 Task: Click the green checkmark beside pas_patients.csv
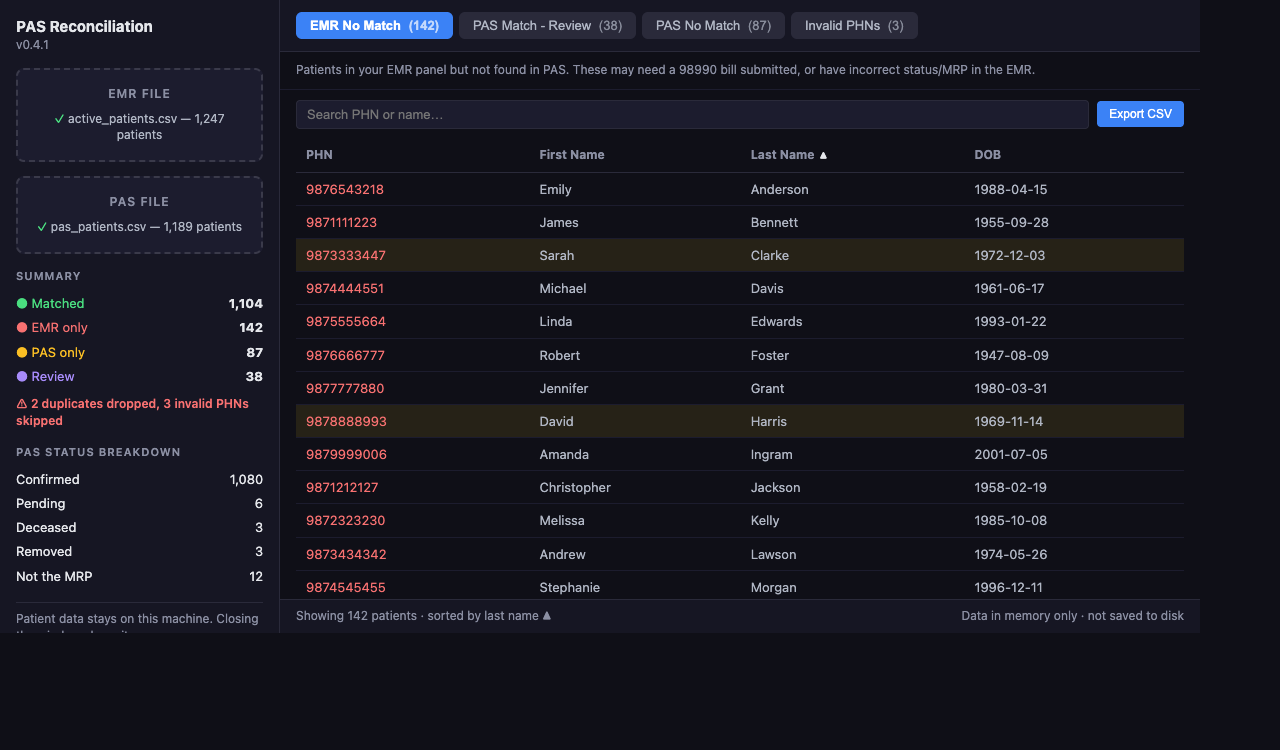coord(42,227)
